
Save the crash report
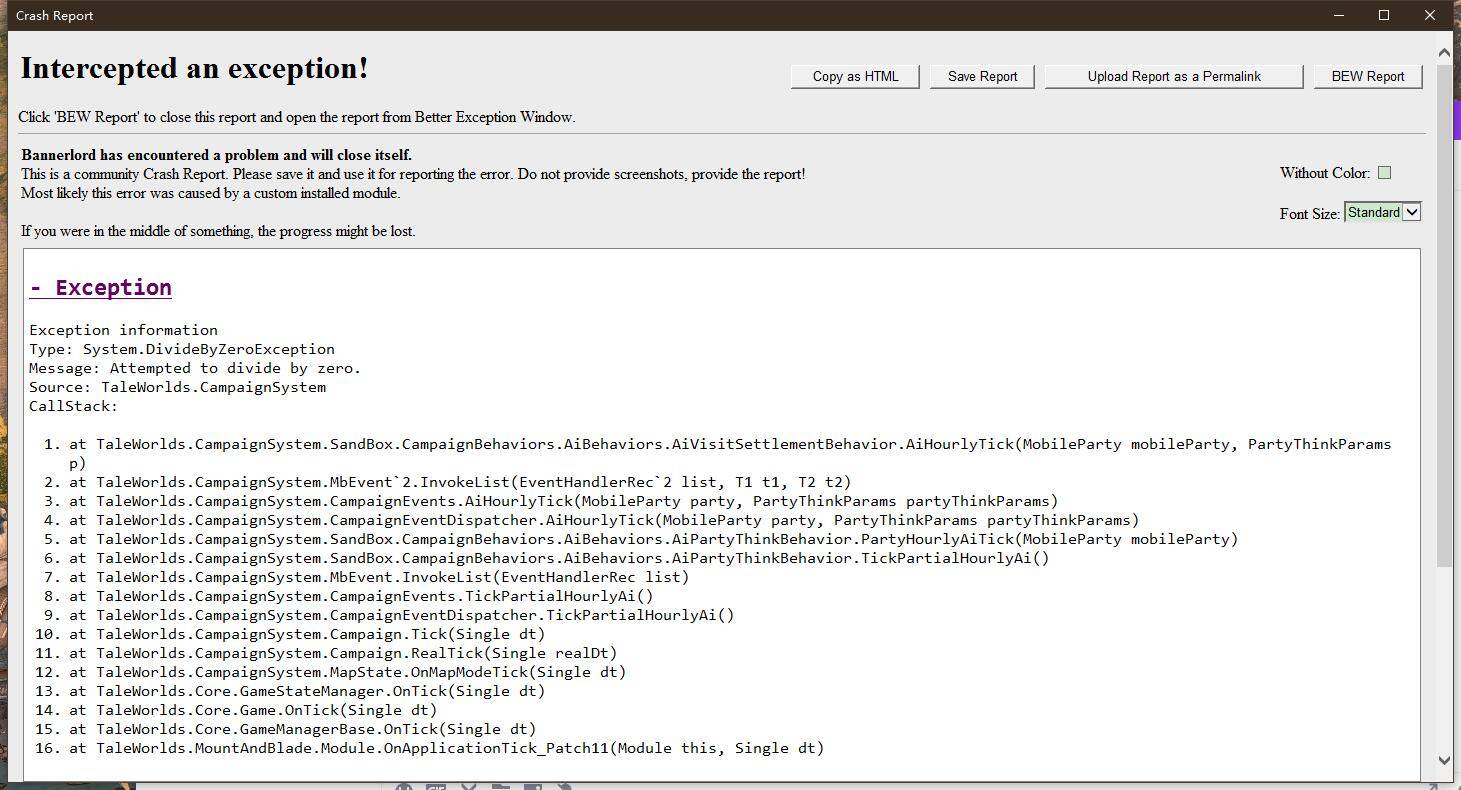[982, 77]
